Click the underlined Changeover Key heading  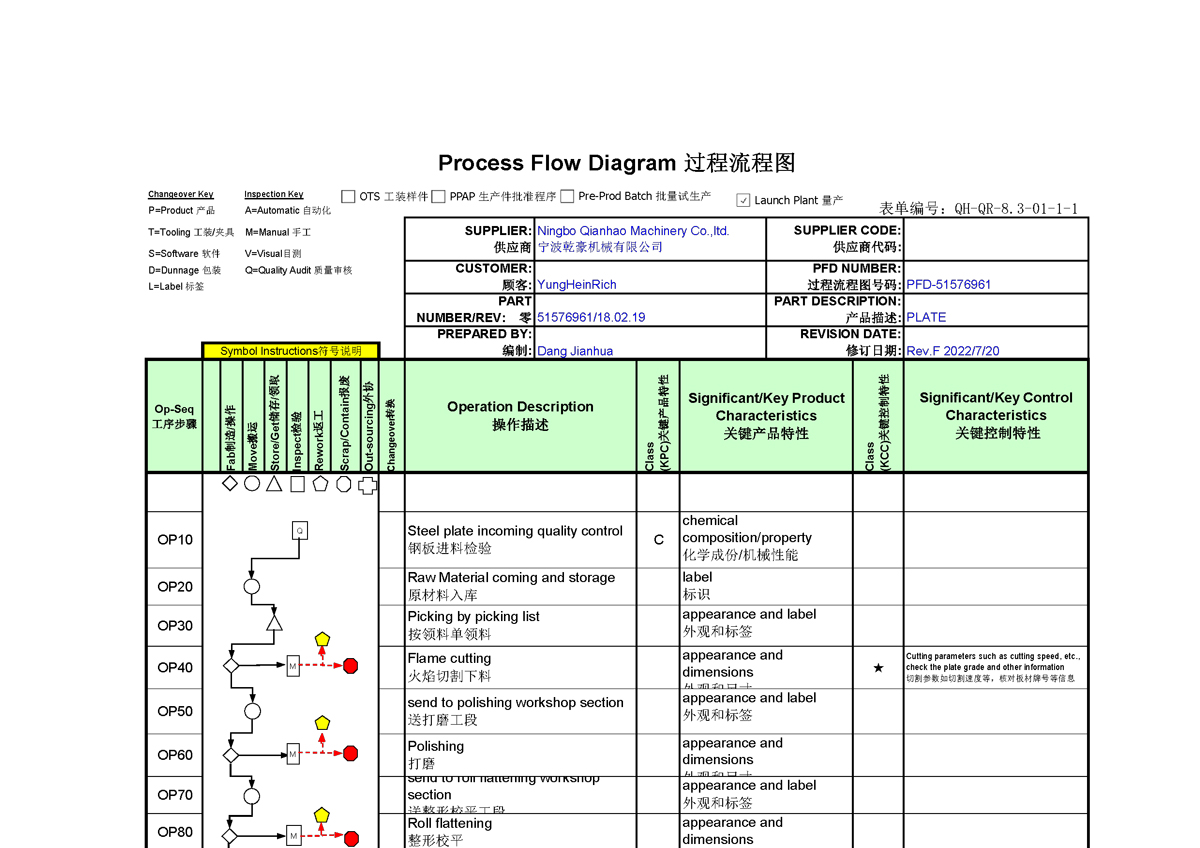coord(181,195)
